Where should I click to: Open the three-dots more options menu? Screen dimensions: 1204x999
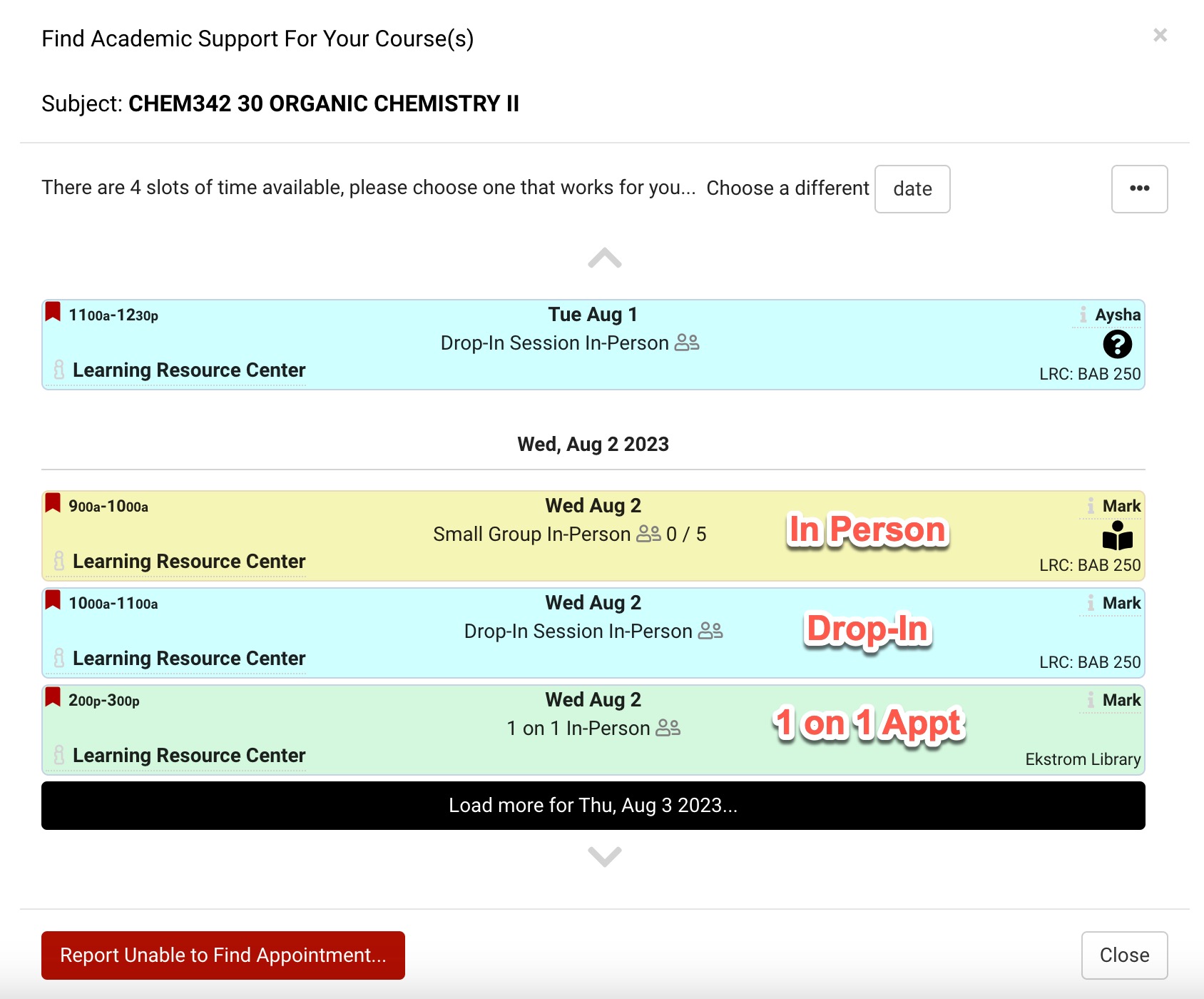coord(1139,189)
